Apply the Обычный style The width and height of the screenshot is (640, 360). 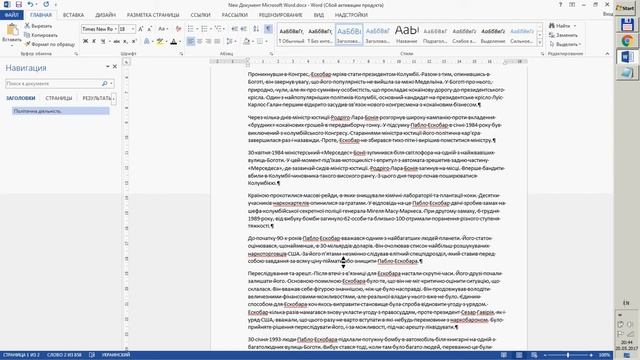point(291,34)
